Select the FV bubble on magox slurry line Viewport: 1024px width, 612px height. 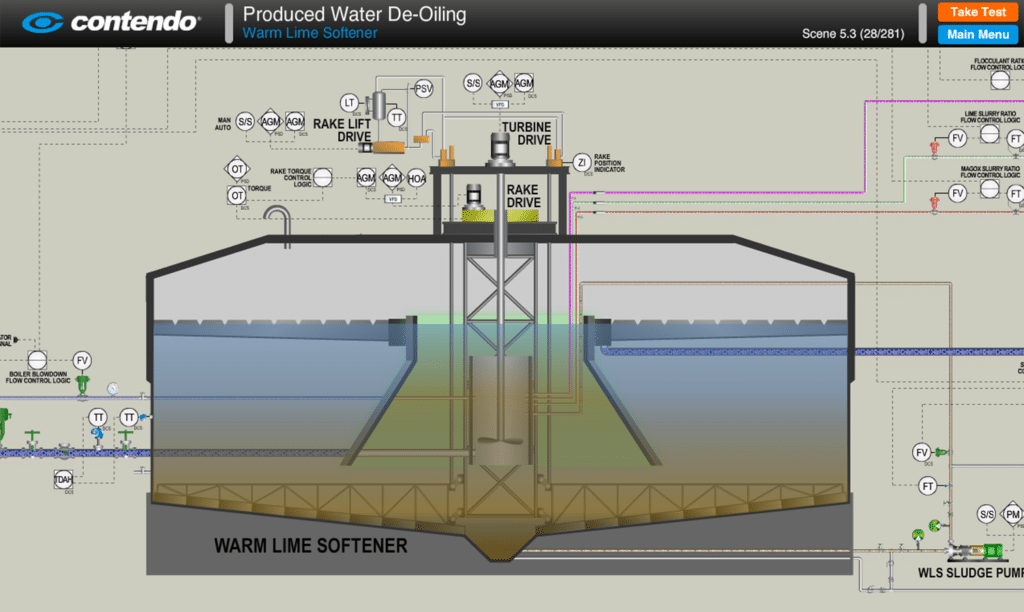957,193
